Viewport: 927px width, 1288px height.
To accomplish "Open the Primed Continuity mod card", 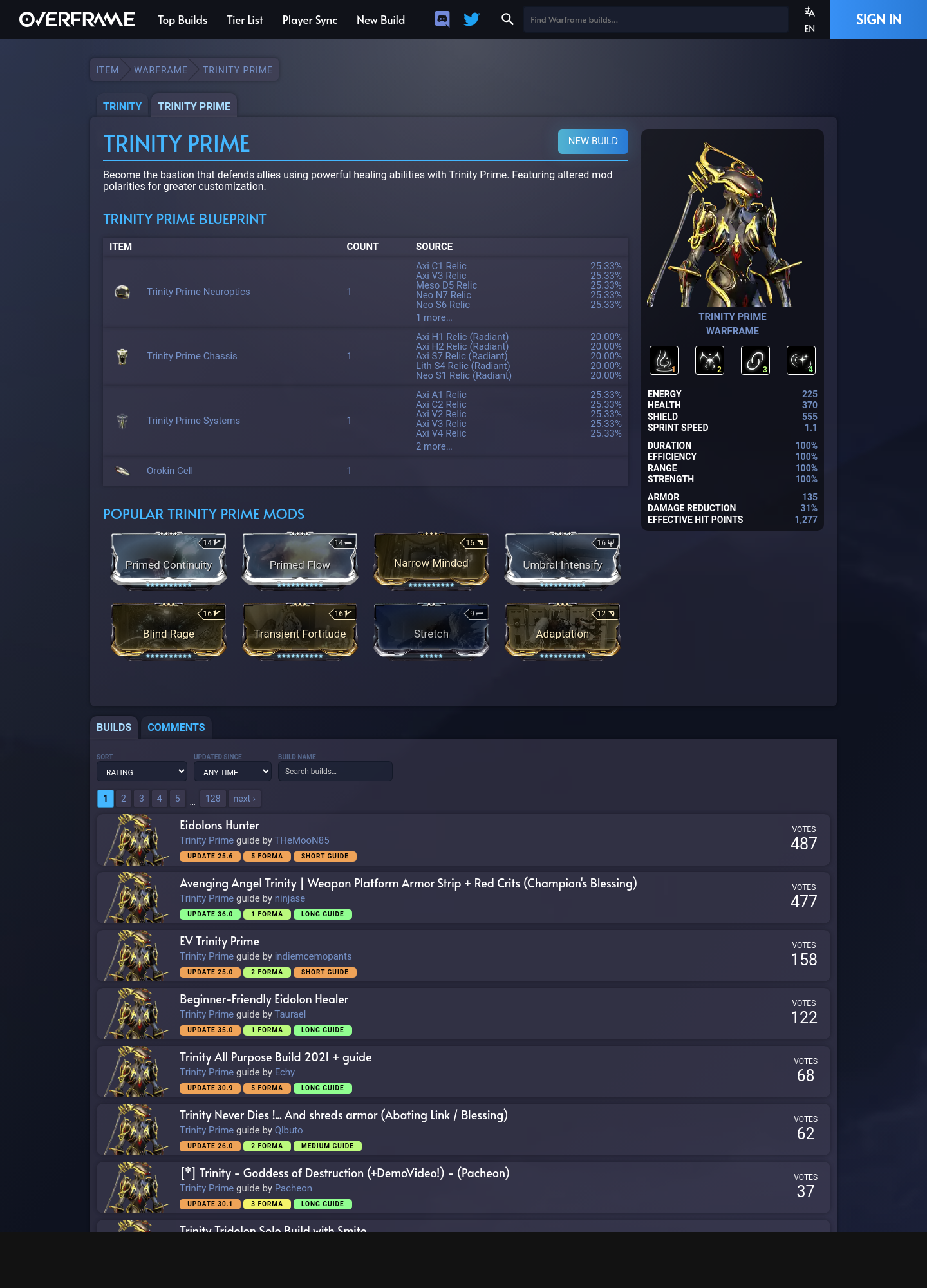I will [169, 560].
